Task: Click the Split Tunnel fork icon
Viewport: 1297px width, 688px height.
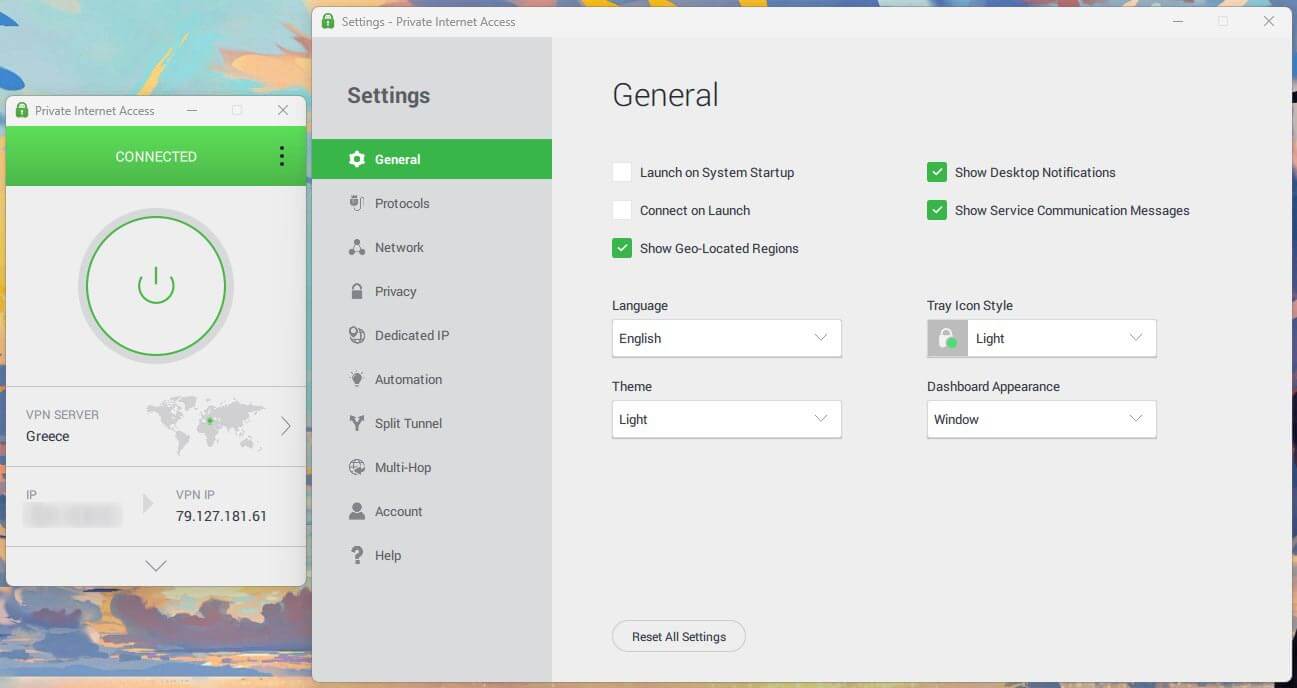Action: [357, 423]
